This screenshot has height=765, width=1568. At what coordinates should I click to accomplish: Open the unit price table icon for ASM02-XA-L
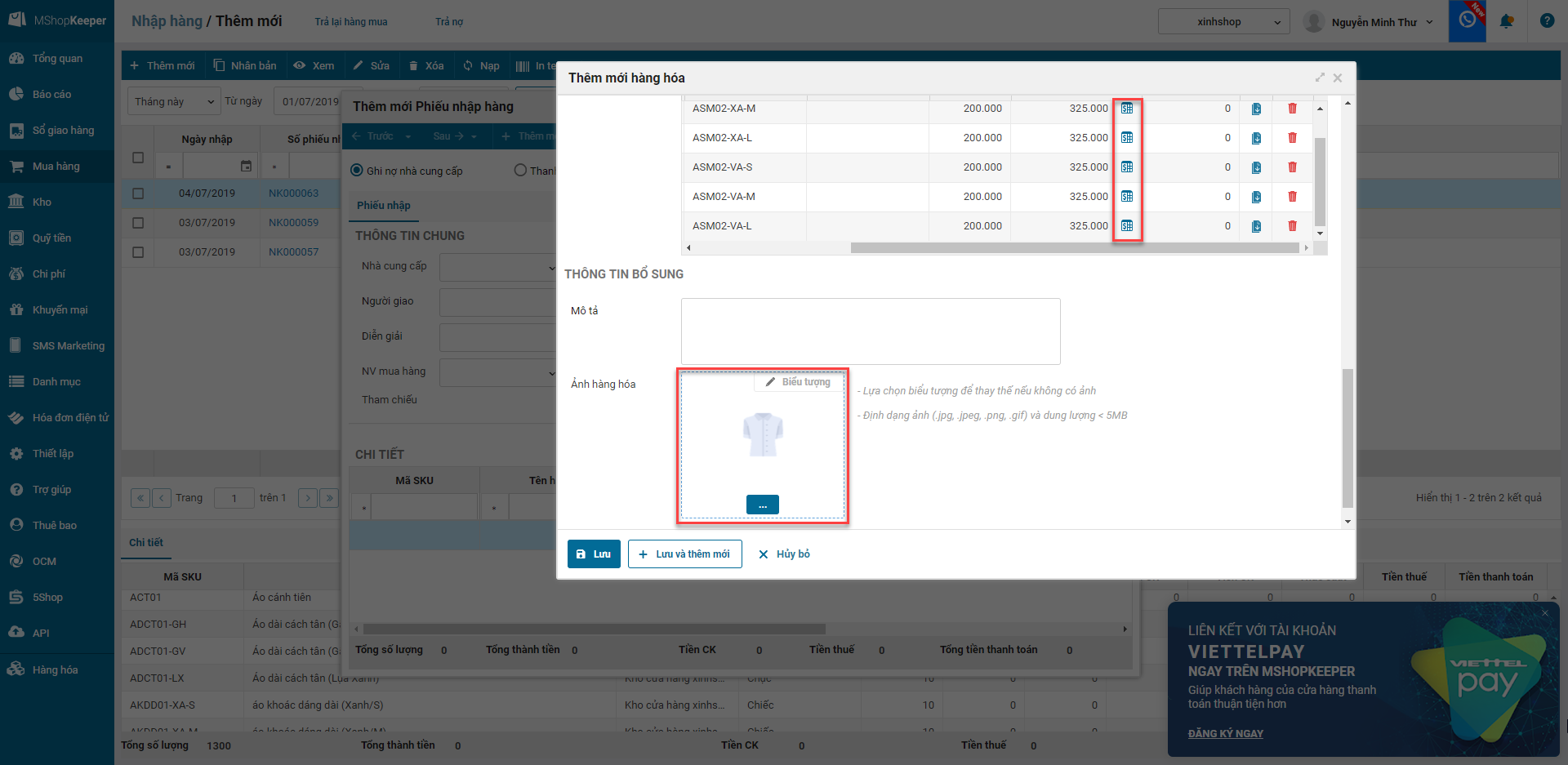[x=1127, y=138]
